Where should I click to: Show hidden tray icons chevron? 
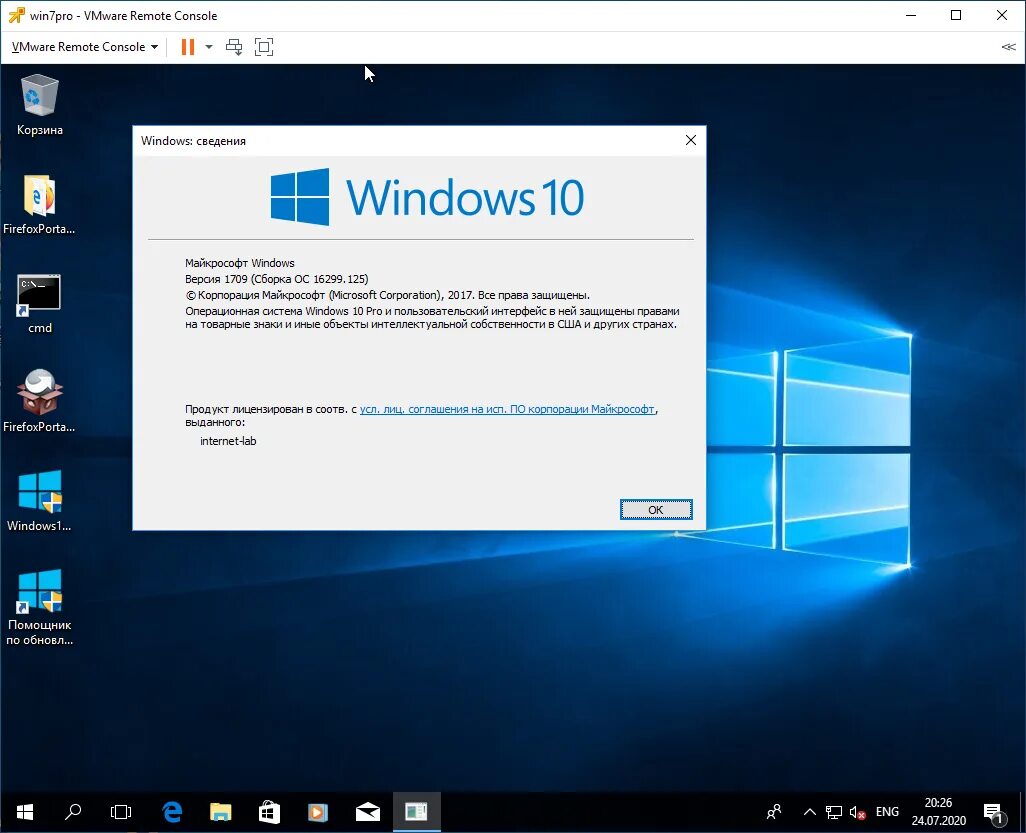(x=809, y=812)
